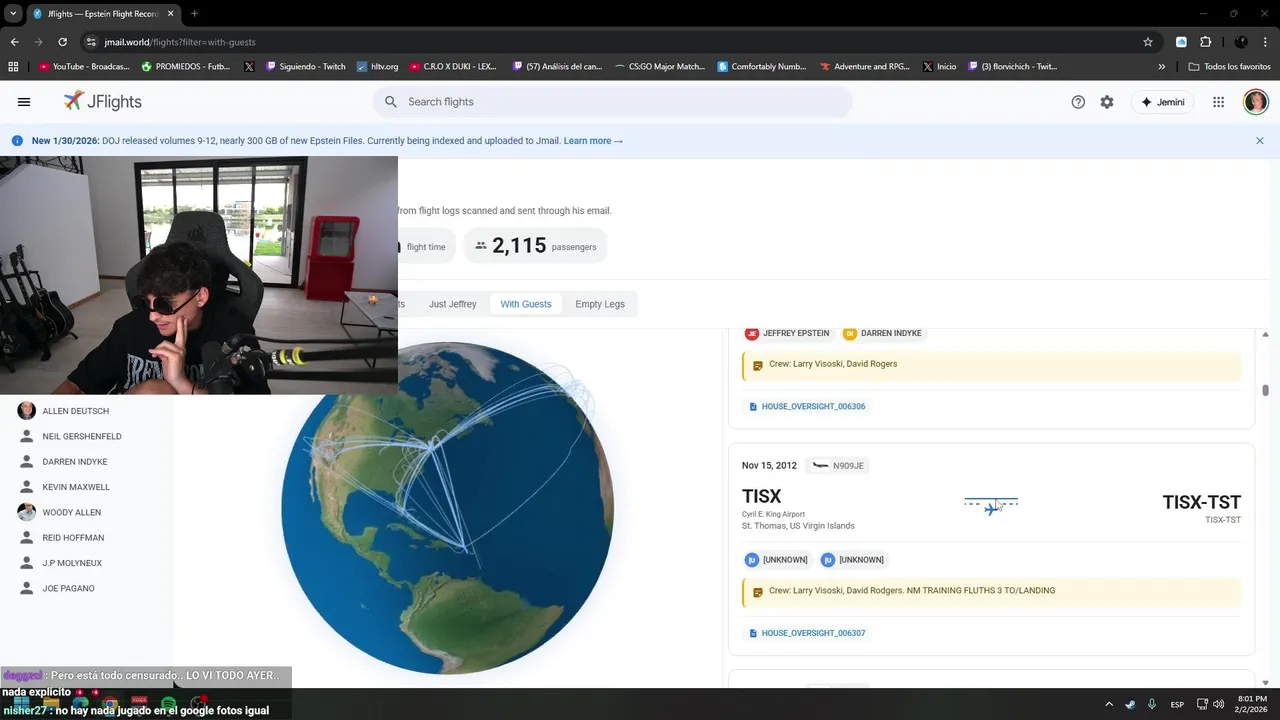Click the search magnifier icon
The height and width of the screenshot is (720, 1280).
(x=391, y=102)
